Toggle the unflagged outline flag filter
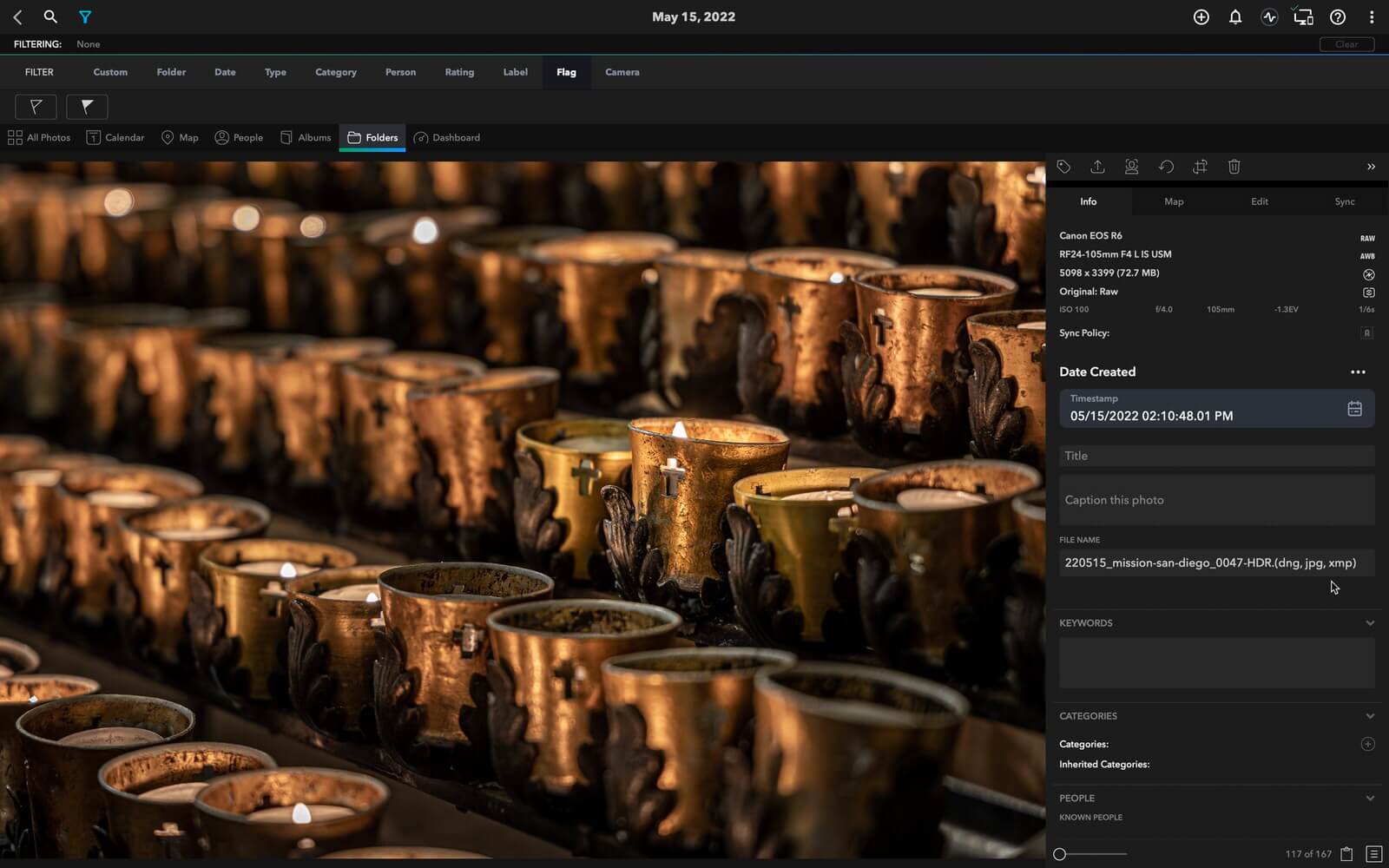Image resolution: width=1389 pixels, height=868 pixels. click(x=36, y=107)
